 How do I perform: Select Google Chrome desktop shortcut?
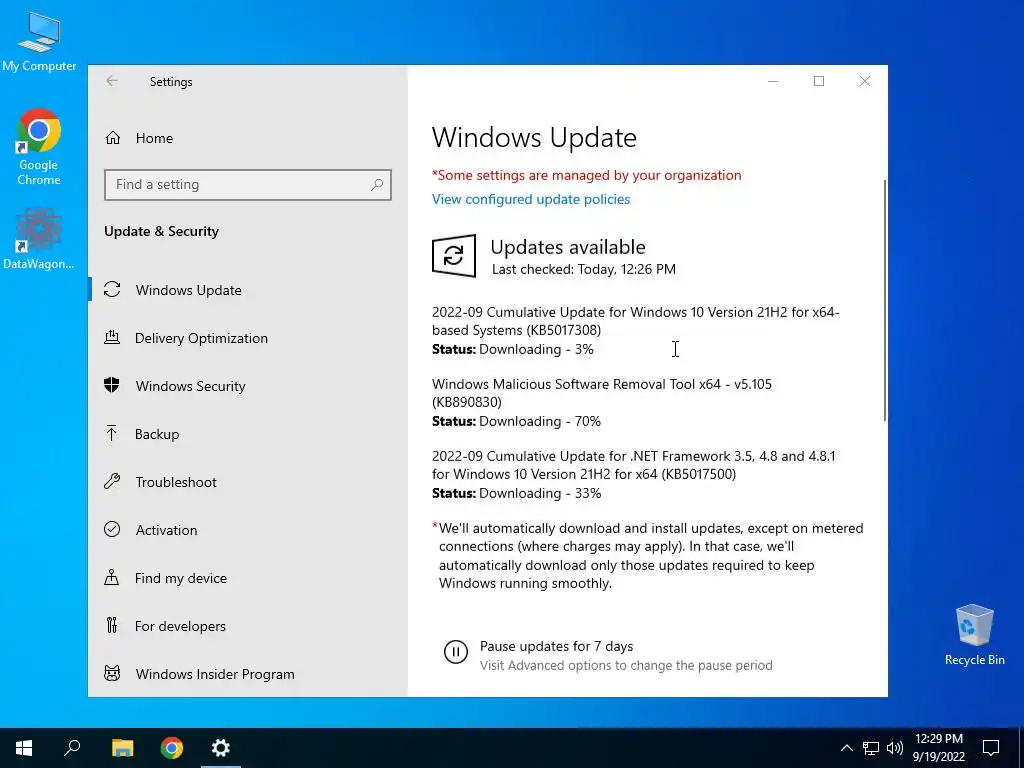(39, 148)
